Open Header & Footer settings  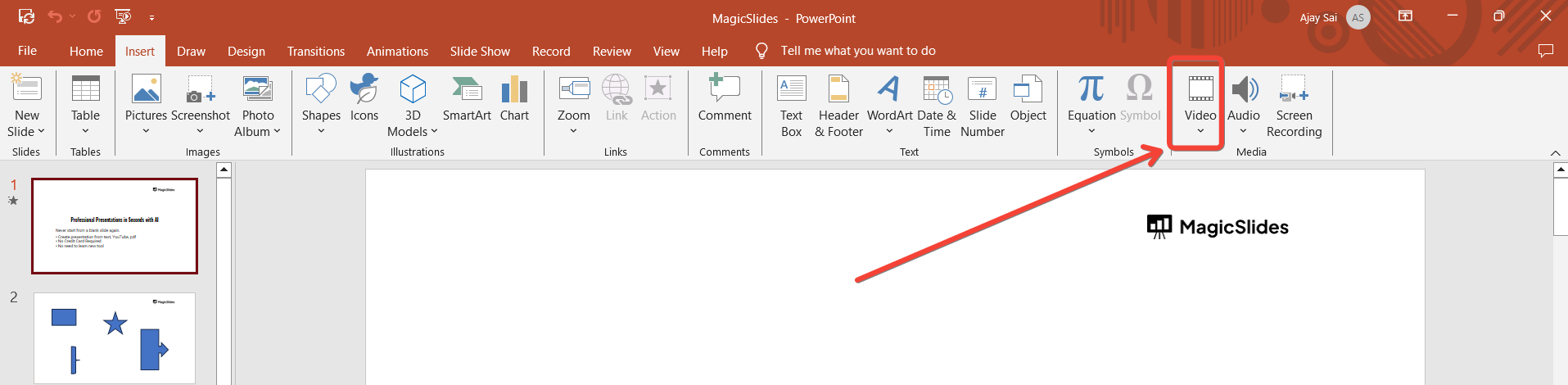click(839, 105)
